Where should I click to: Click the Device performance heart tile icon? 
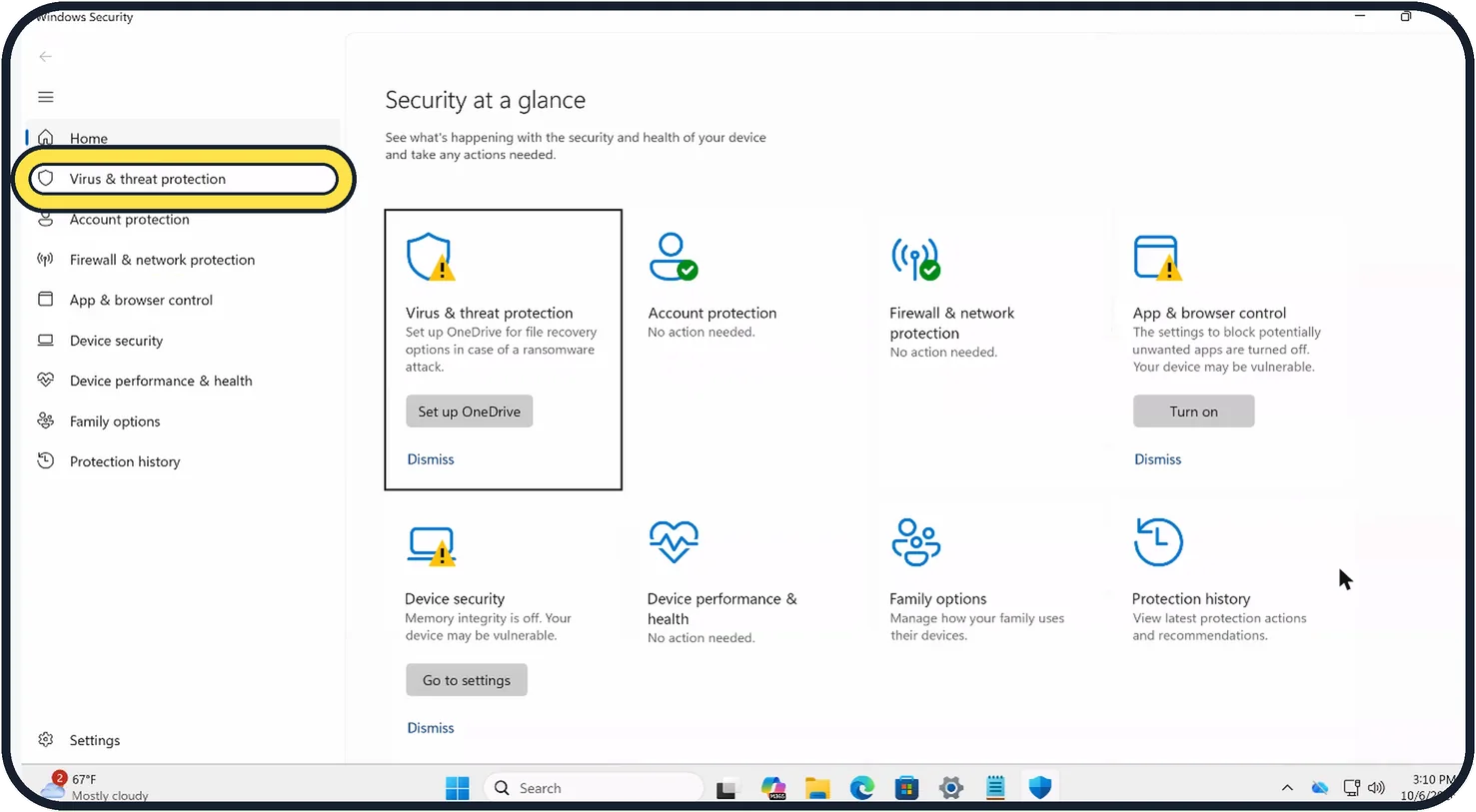click(673, 542)
